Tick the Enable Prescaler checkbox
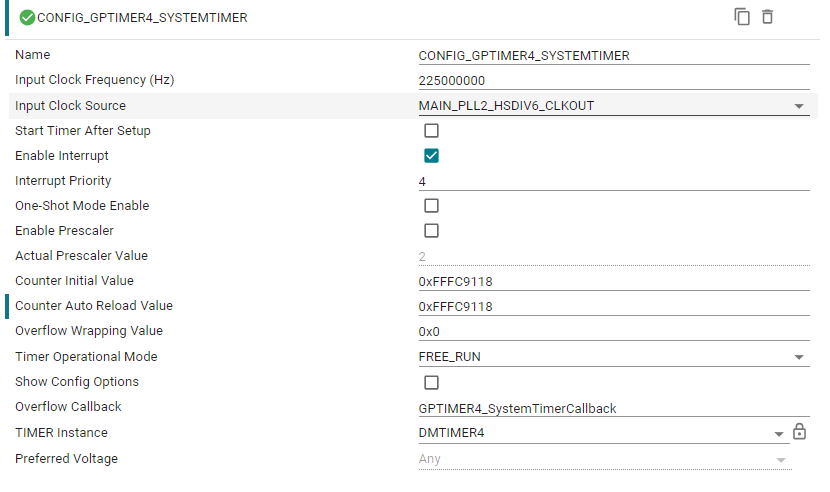The height and width of the screenshot is (492, 830). [431, 231]
